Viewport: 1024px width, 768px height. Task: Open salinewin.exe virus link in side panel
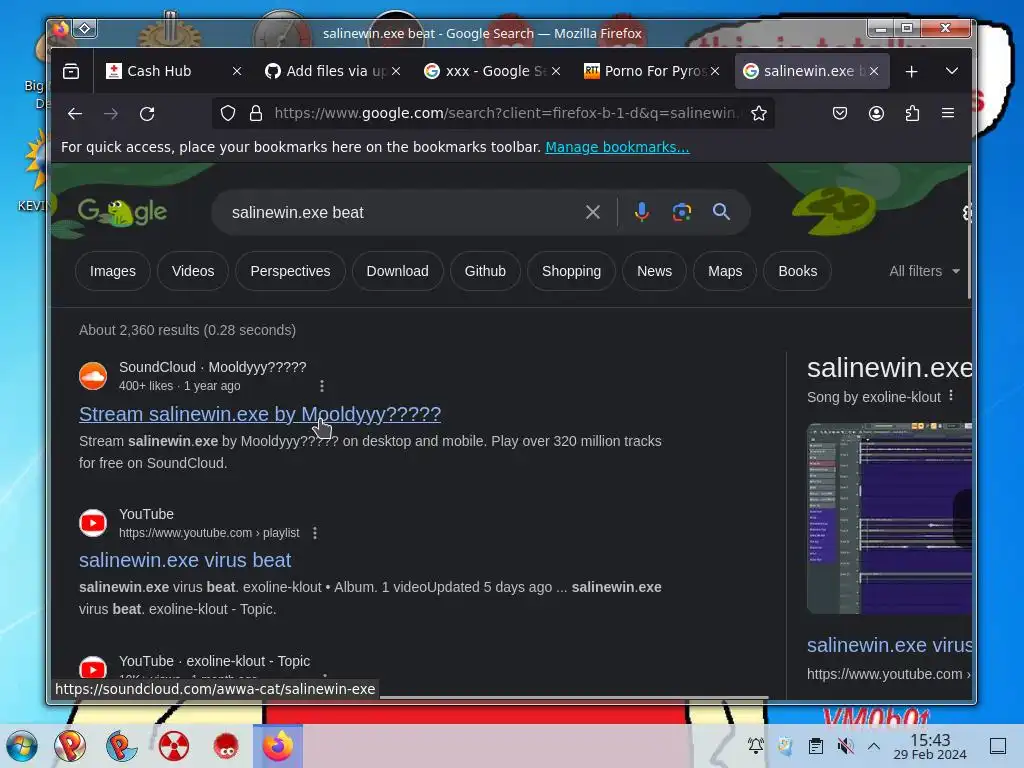(x=889, y=645)
